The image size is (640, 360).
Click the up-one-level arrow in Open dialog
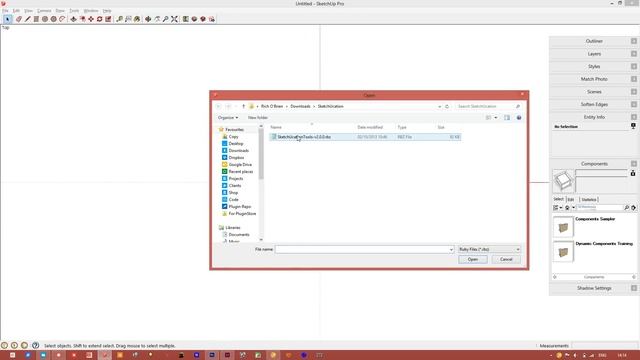click(x=243, y=106)
